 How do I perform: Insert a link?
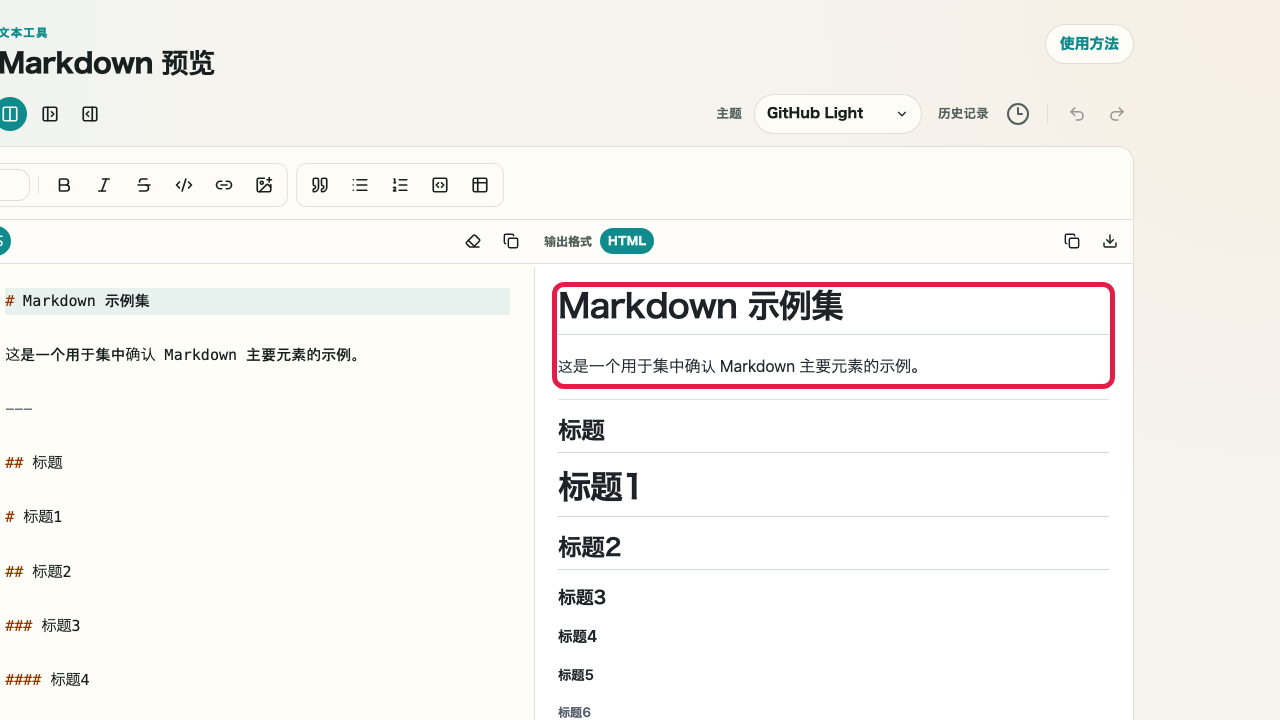click(224, 185)
